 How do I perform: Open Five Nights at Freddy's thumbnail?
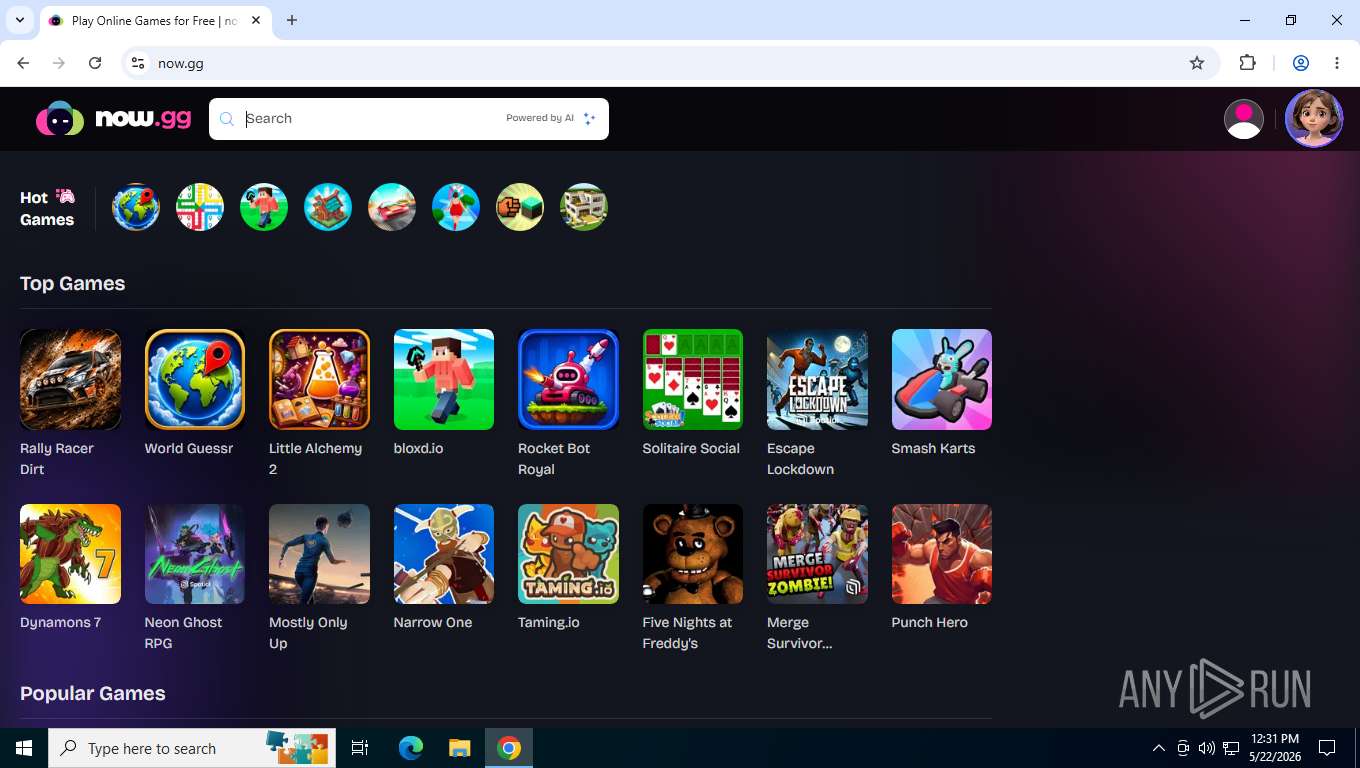(x=693, y=554)
